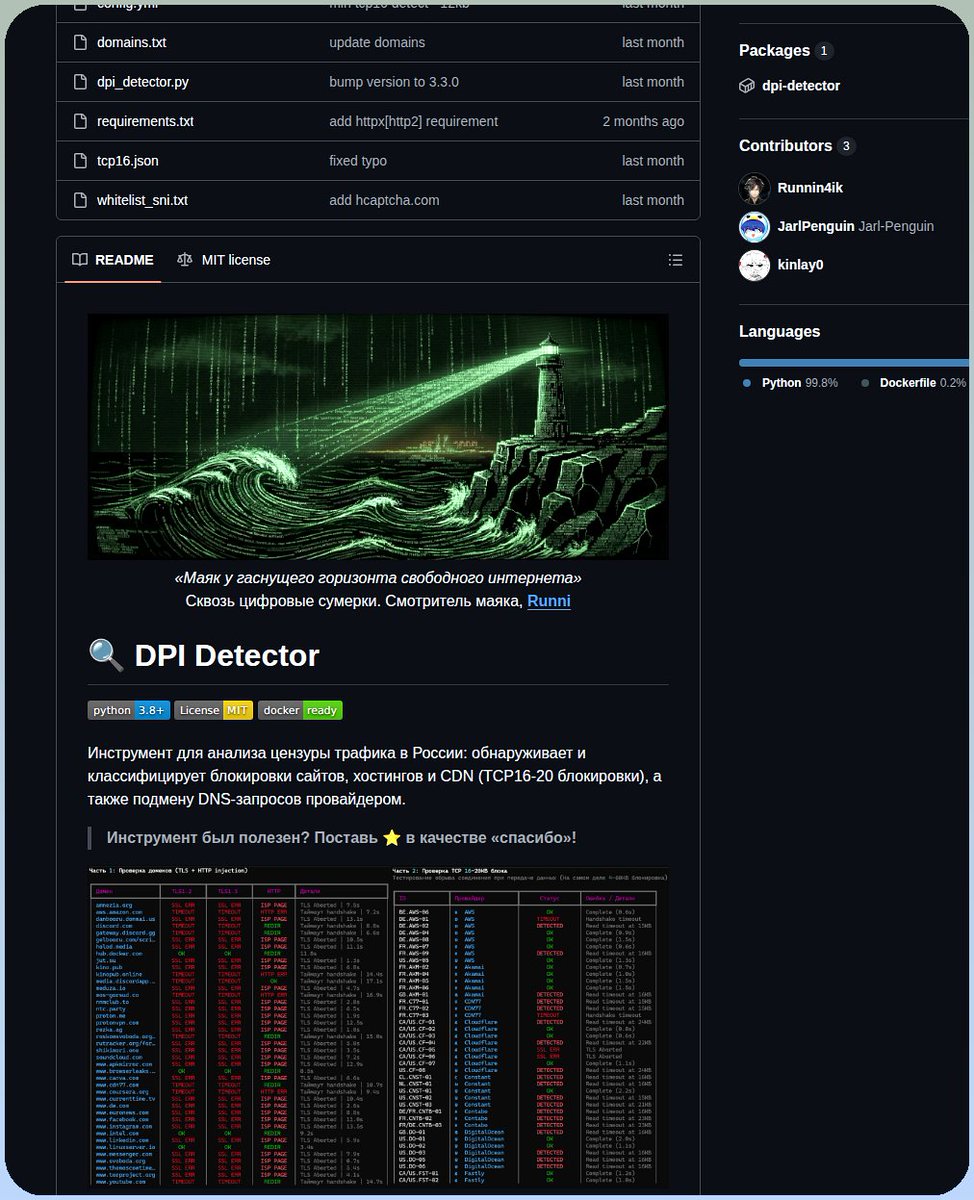Open the dpi_detector.py file
Screen dimensions: 974x1200
click(x=143, y=82)
